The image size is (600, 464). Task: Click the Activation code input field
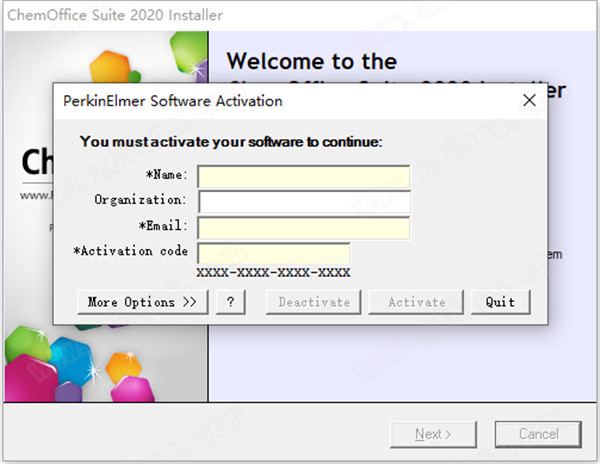(274, 253)
